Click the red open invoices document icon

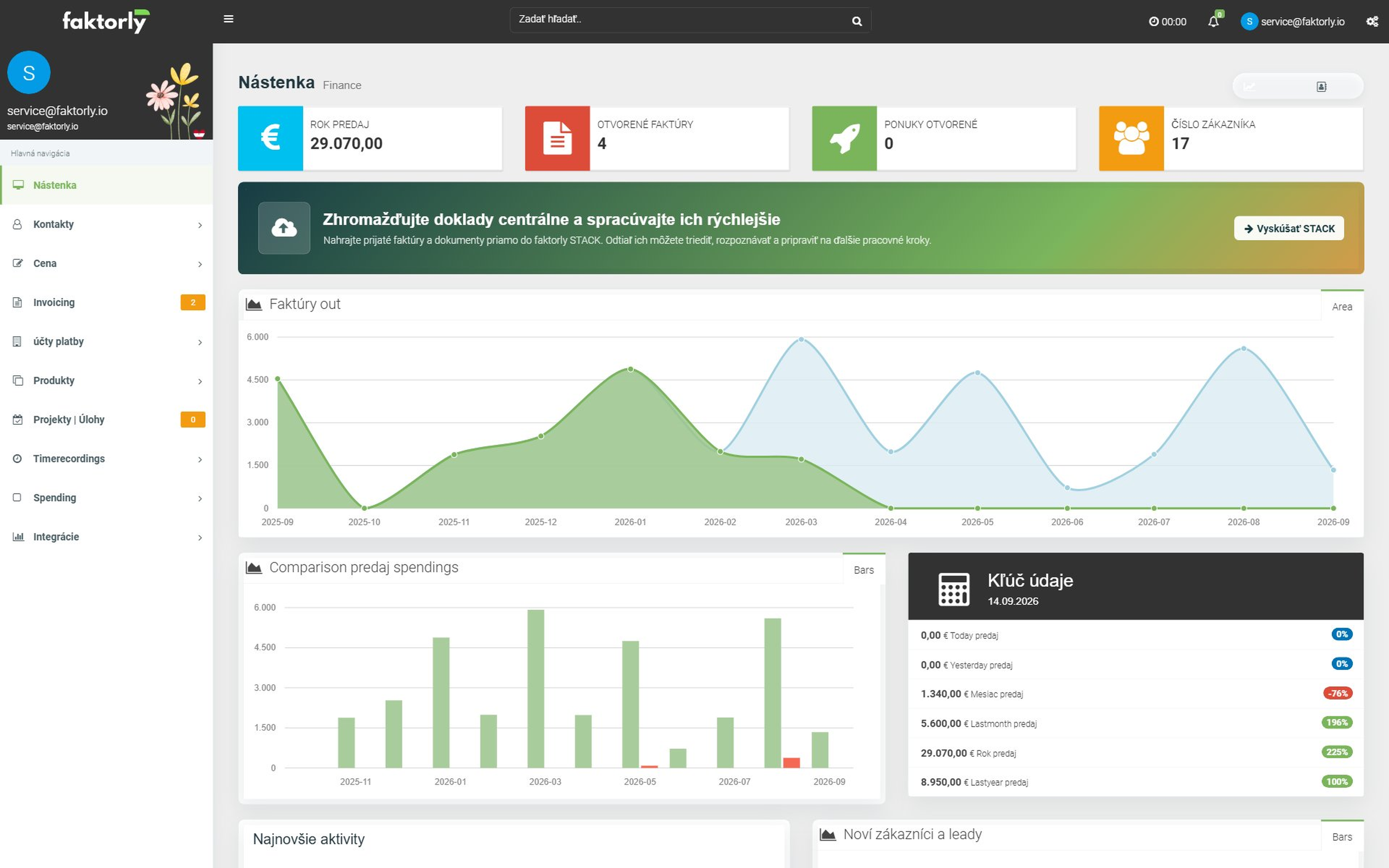557,138
